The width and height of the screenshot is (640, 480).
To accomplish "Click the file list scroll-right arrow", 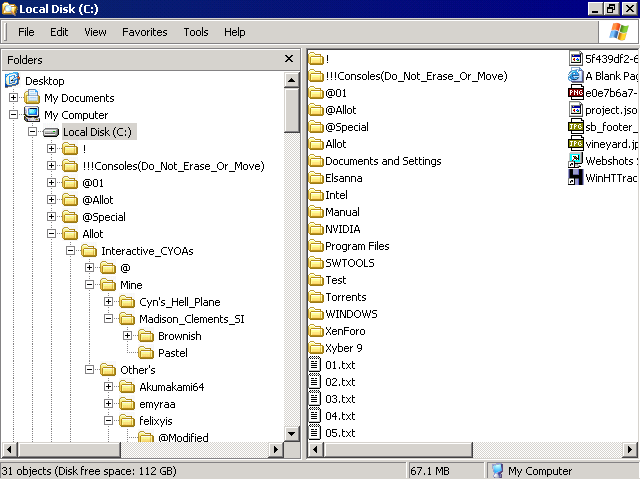I will [x=630, y=450].
